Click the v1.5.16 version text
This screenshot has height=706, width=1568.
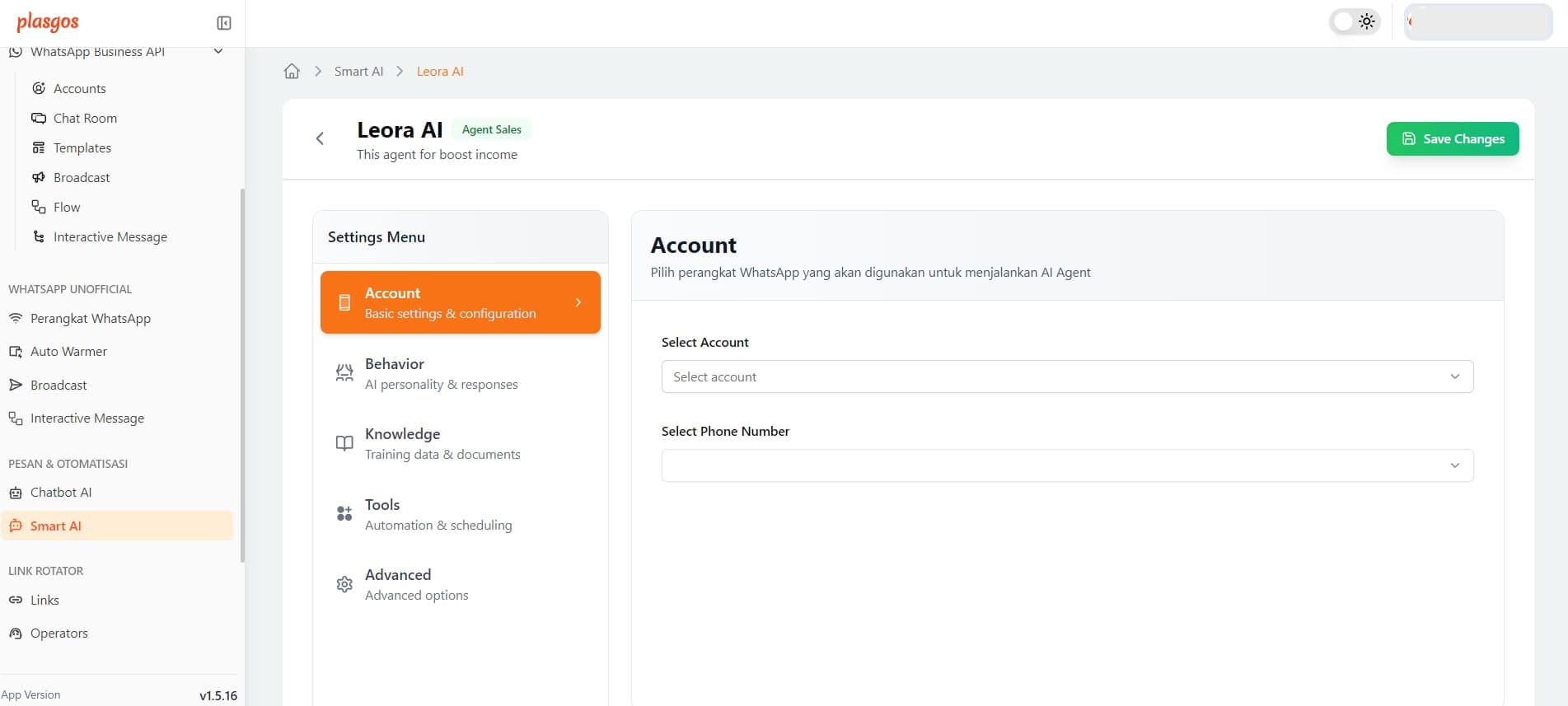218,695
